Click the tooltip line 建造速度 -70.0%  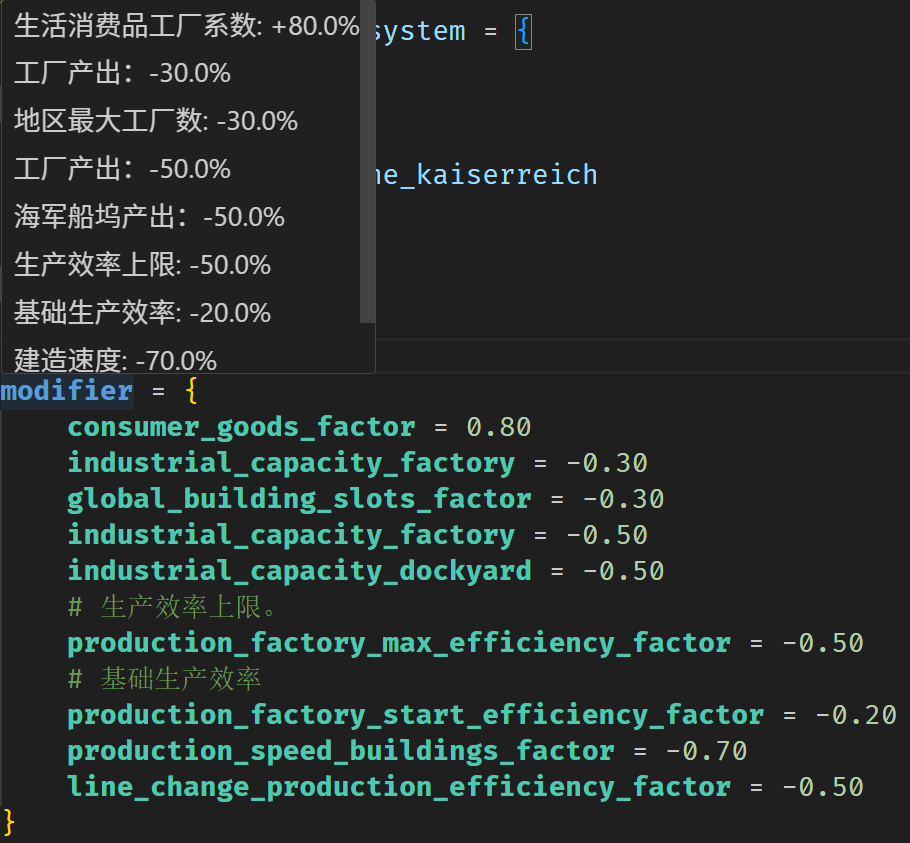click(115, 360)
